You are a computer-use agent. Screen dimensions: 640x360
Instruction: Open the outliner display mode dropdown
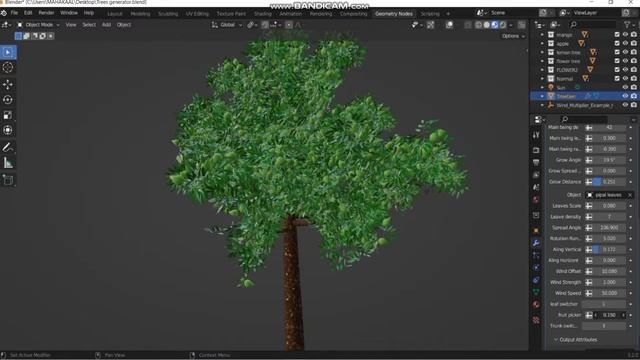click(555, 25)
